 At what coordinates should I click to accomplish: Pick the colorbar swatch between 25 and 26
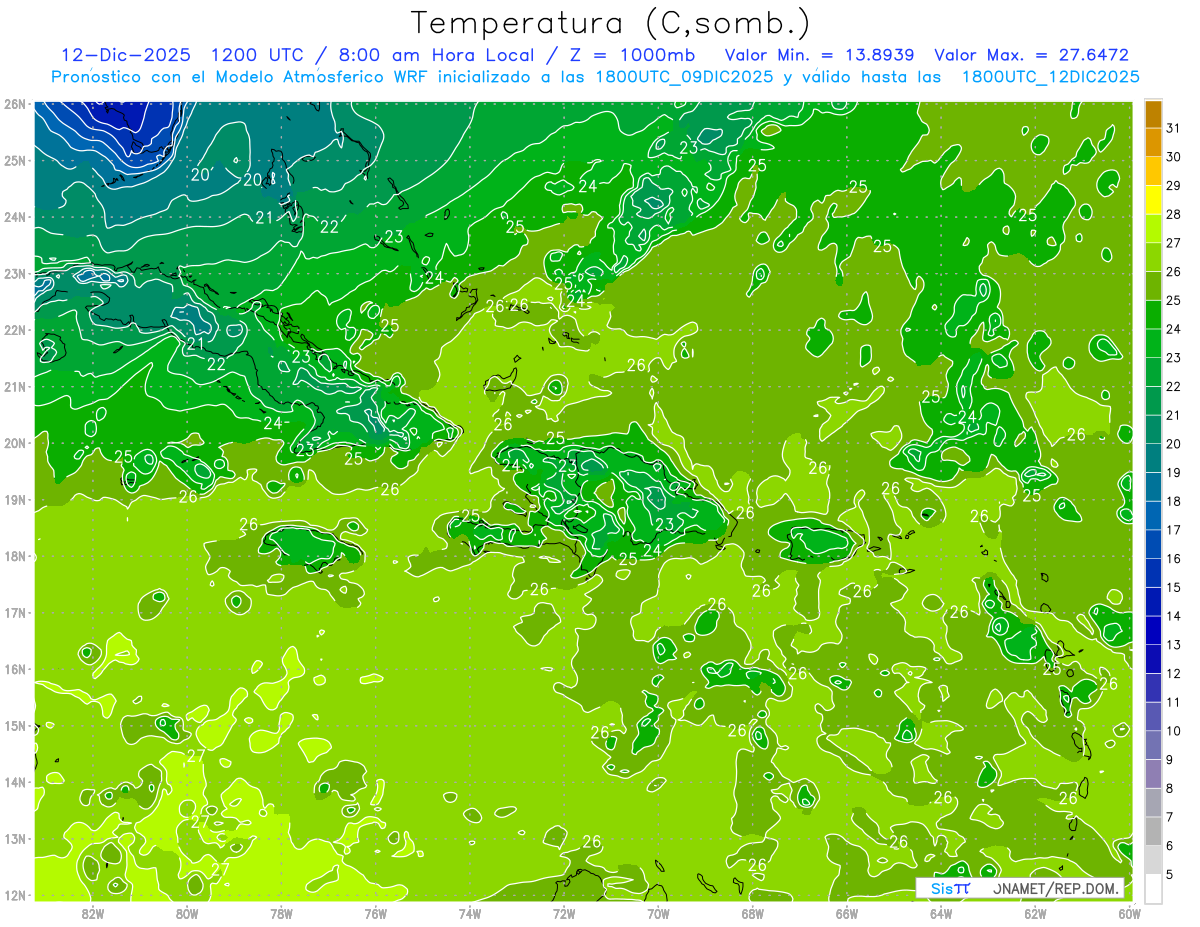(1153, 286)
